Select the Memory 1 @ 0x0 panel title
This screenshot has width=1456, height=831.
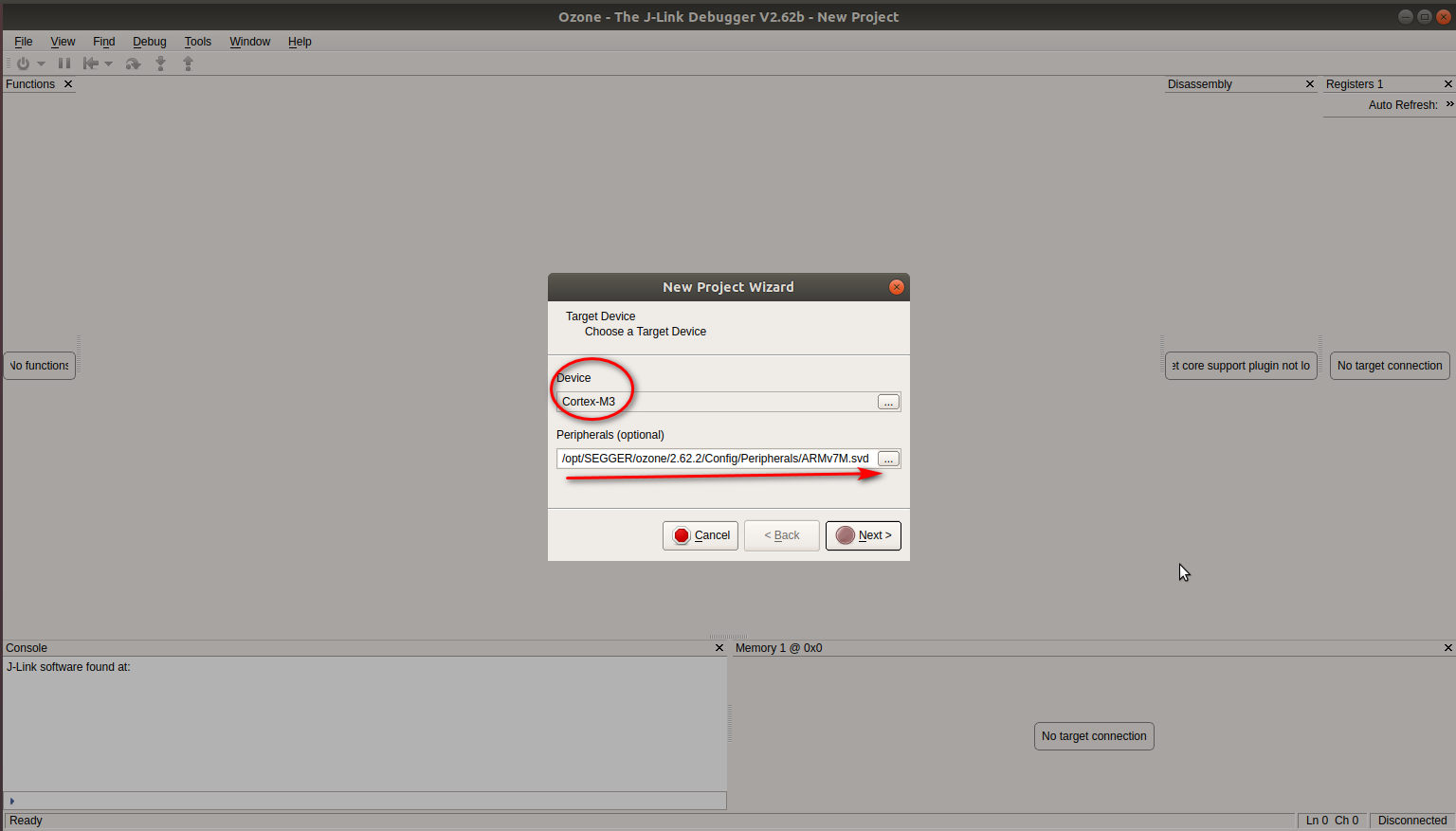779,648
